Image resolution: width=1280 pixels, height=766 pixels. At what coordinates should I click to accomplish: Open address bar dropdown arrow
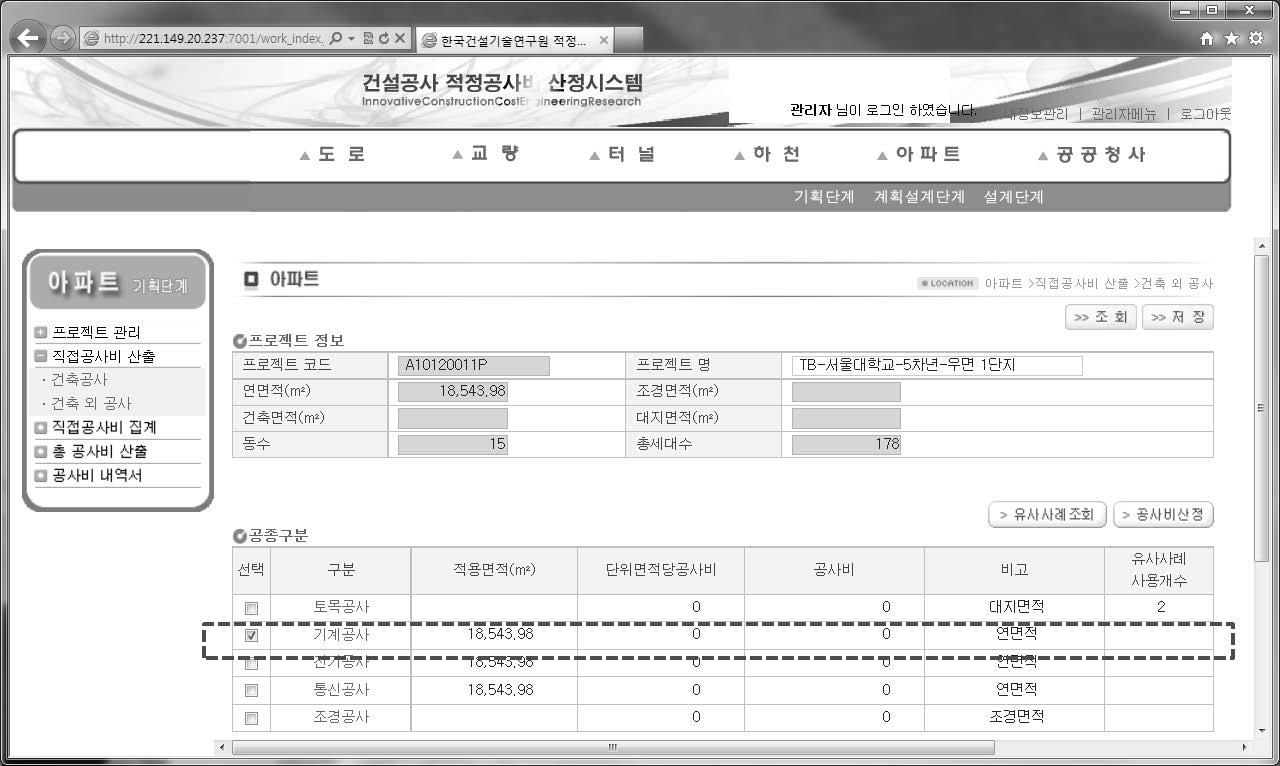tap(352, 38)
